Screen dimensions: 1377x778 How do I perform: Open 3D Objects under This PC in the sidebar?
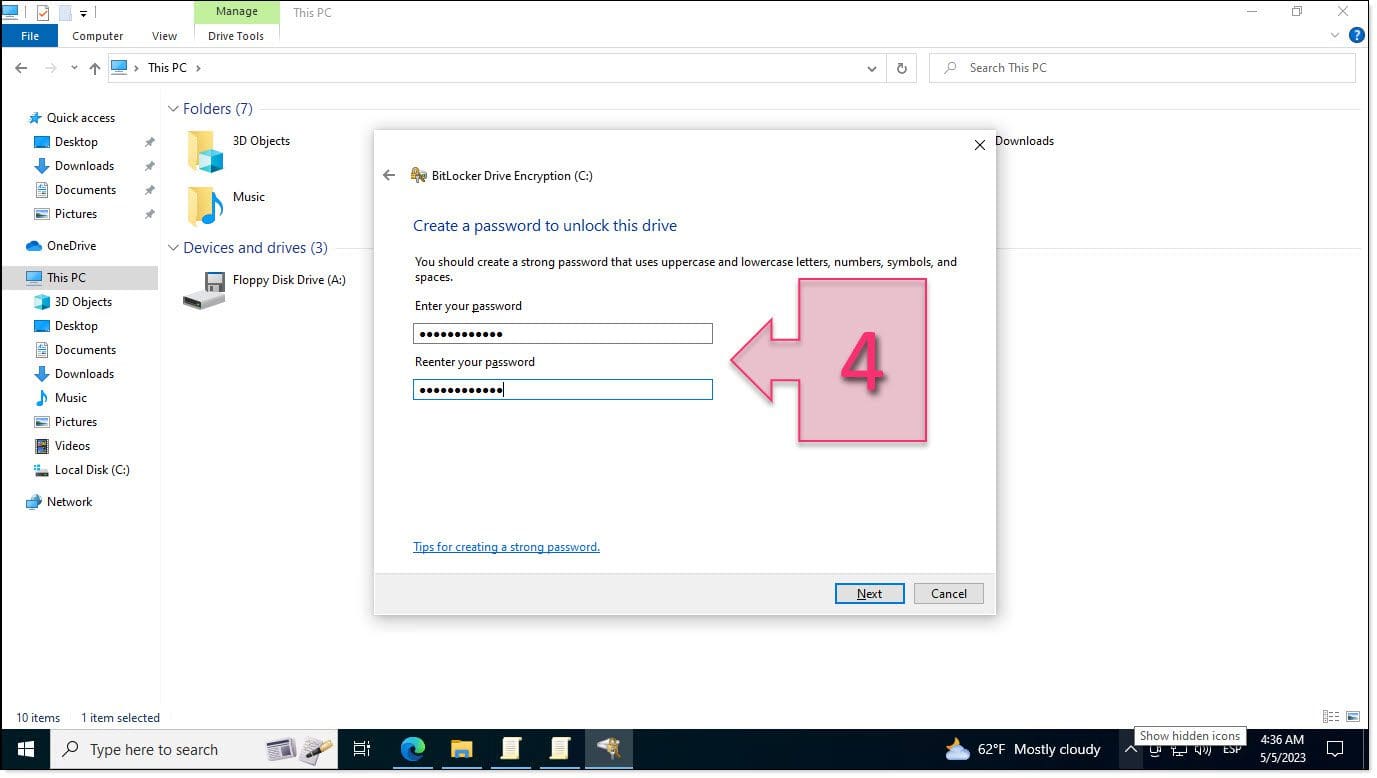[83, 302]
